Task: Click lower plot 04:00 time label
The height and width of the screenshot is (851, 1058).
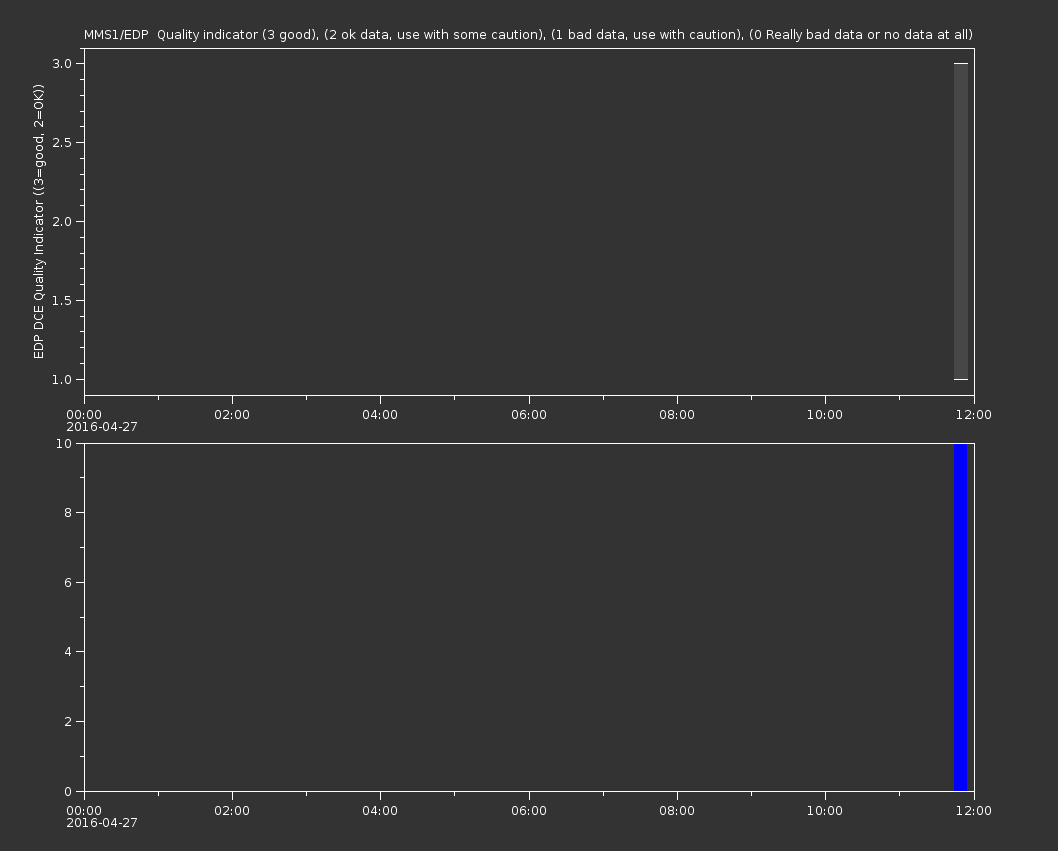Action: pyautogui.click(x=380, y=811)
